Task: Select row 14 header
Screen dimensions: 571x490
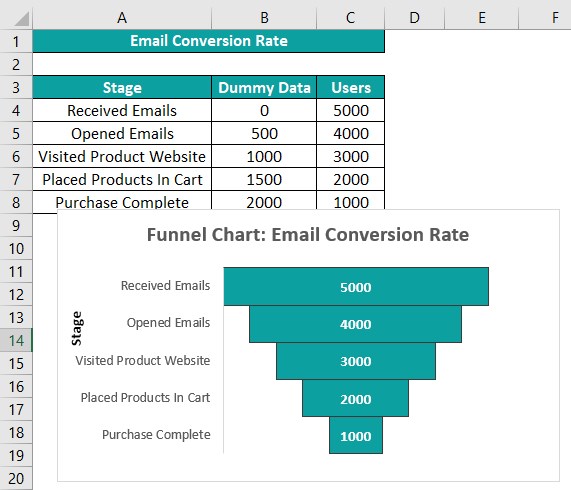Action: pyautogui.click(x=16, y=340)
